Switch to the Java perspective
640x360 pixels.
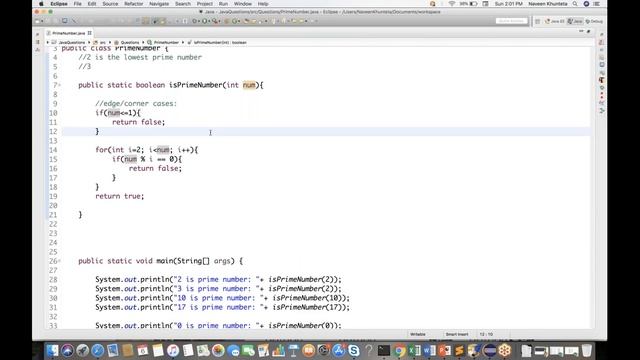[x=575, y=21]
